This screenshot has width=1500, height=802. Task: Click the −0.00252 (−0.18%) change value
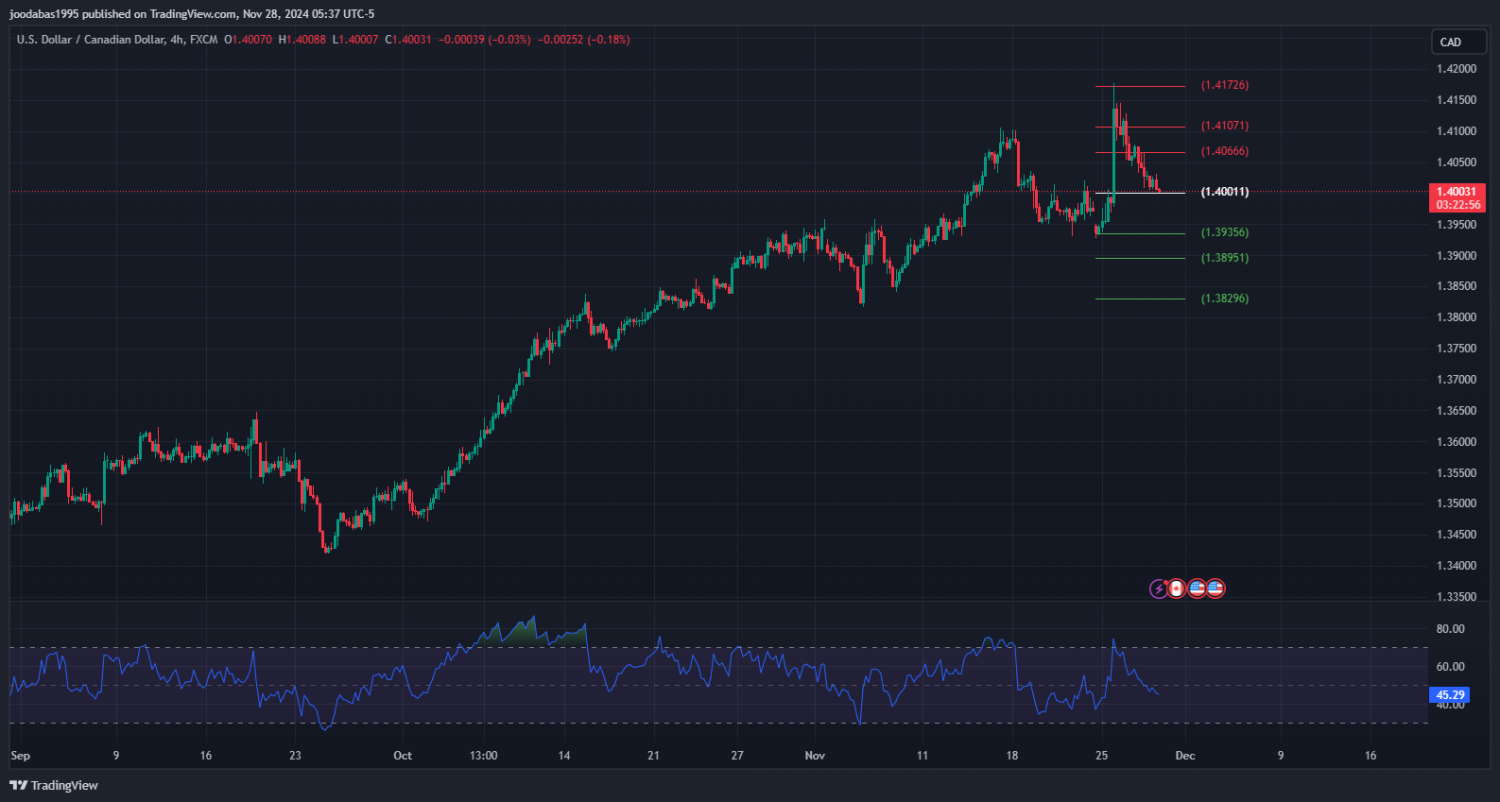click(x=584, y=40)
